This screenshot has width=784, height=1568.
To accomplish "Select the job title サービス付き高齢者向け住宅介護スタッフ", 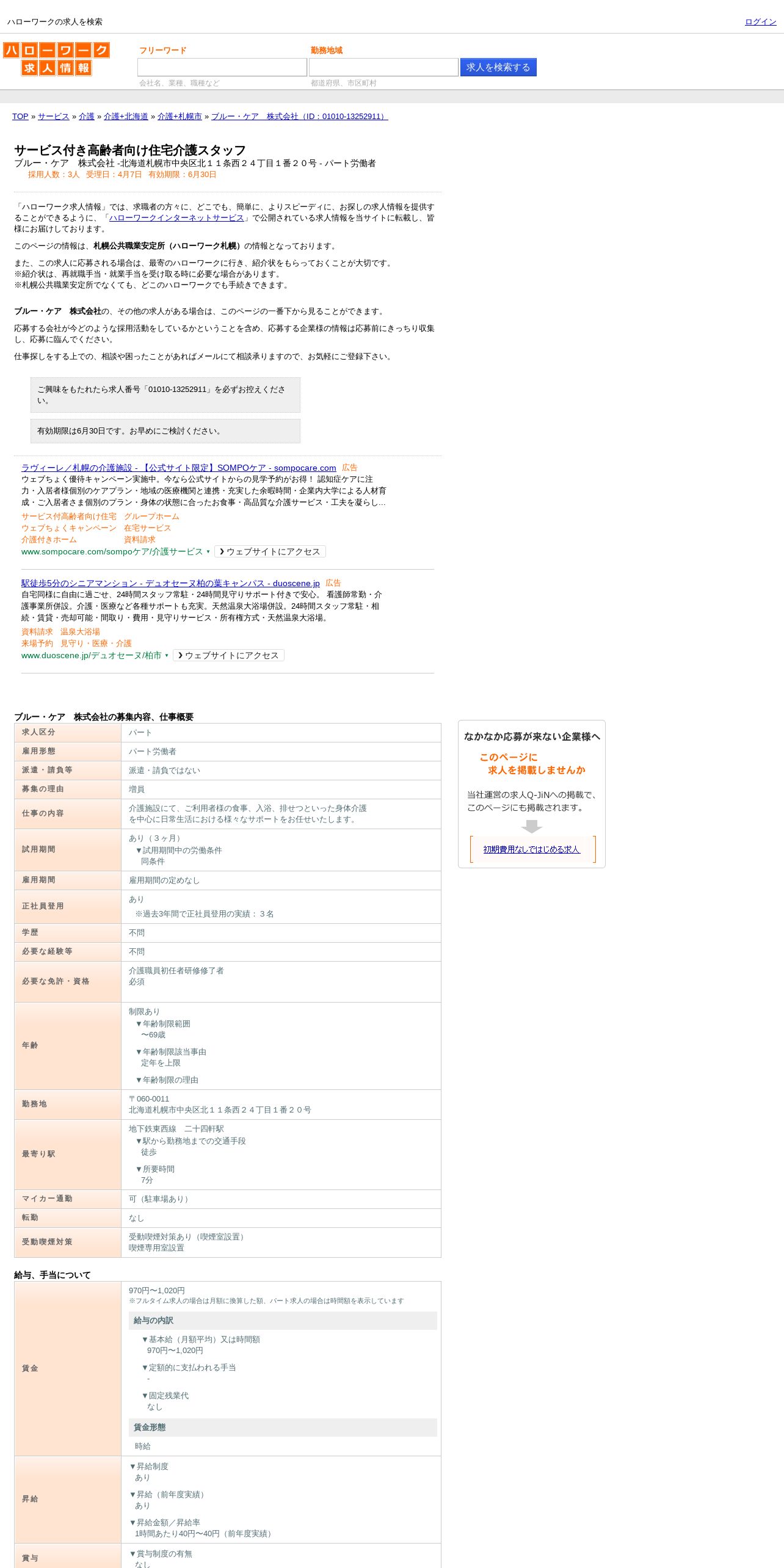I will tap(130, 150).
